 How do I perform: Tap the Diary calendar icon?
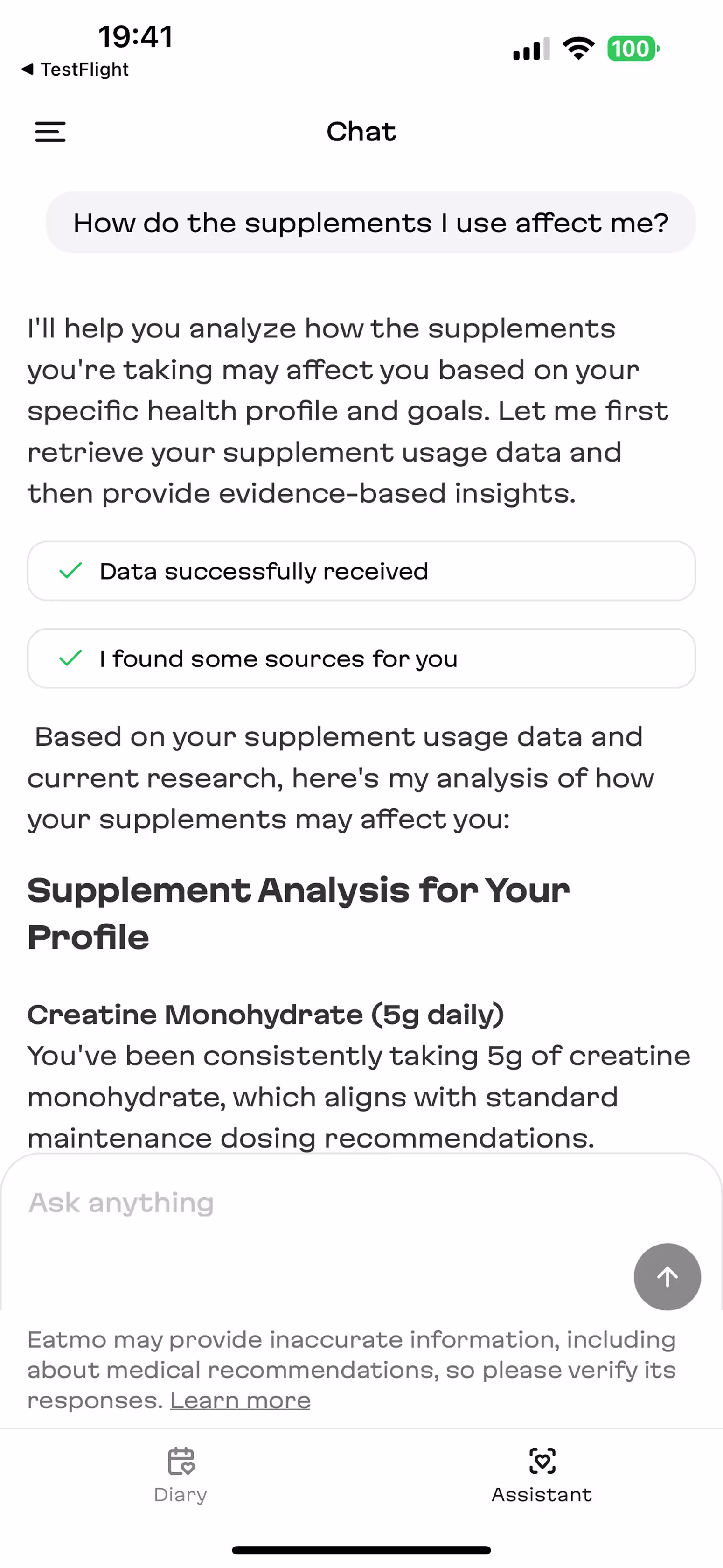point(181,1462)
